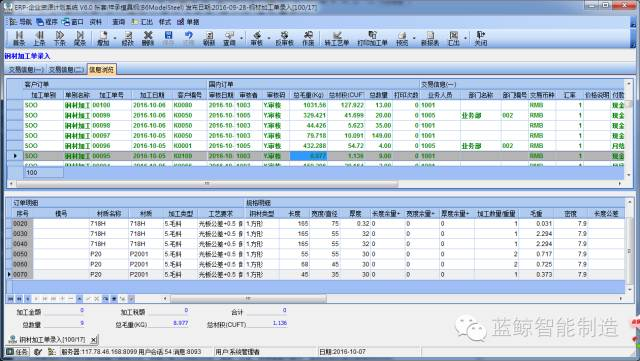Click the 总材积(CUFT) field
This screenshot has height=361, width=640.
coord(267,323)
